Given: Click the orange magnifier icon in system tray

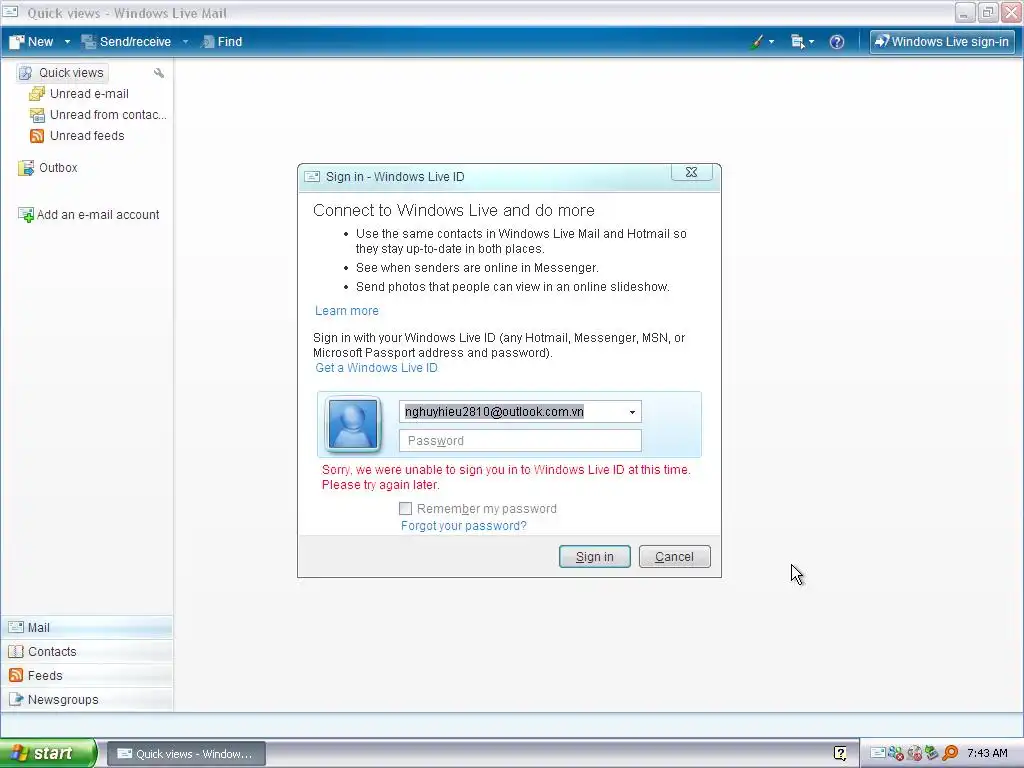Looking at the screenshot, I should click(x=950, y=754).
